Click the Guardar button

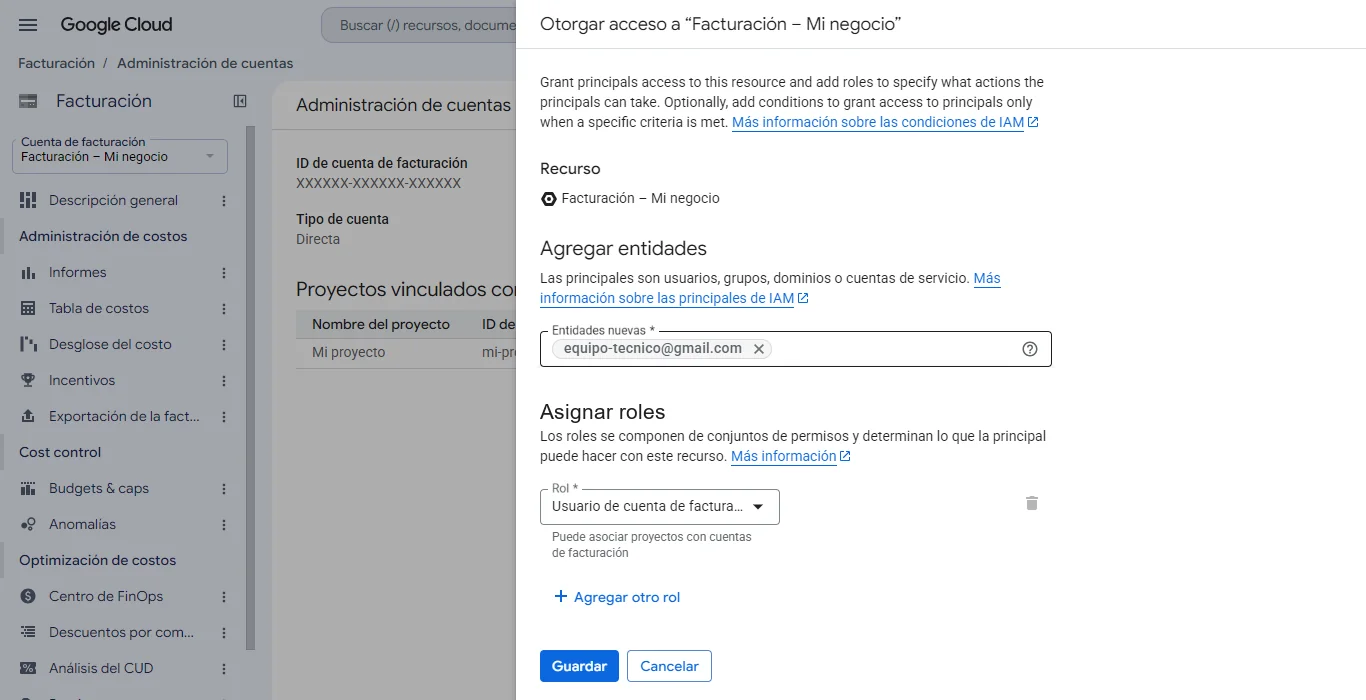coord(579,666)
